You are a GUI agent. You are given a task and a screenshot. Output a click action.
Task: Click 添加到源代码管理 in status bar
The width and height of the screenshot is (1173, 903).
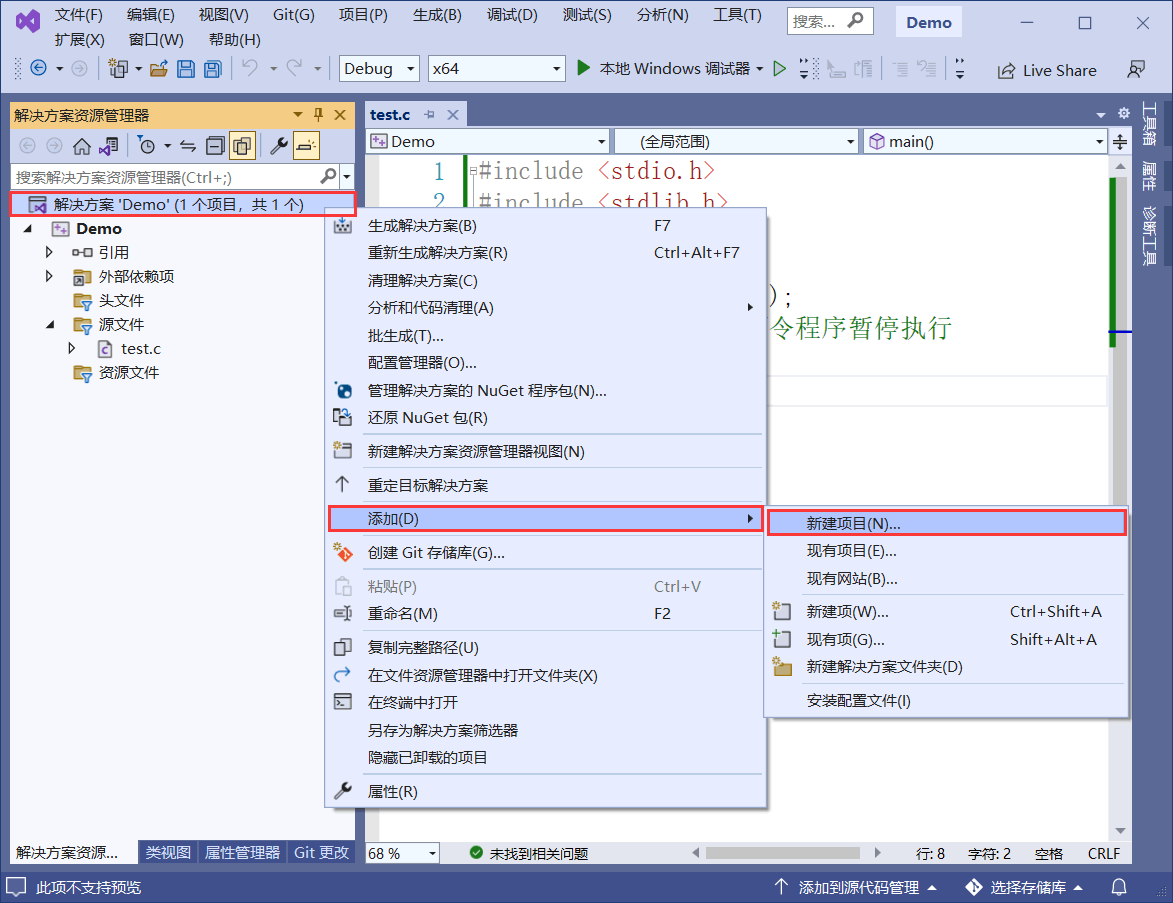[856, 887]
